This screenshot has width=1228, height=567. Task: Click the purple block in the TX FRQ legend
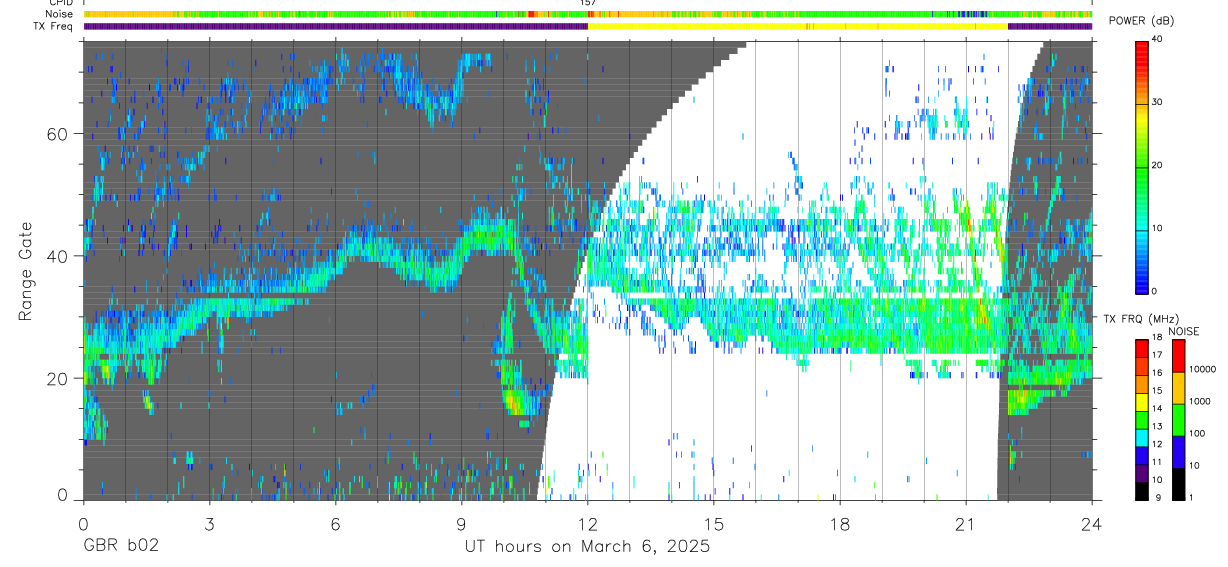tap(1141, 474)
